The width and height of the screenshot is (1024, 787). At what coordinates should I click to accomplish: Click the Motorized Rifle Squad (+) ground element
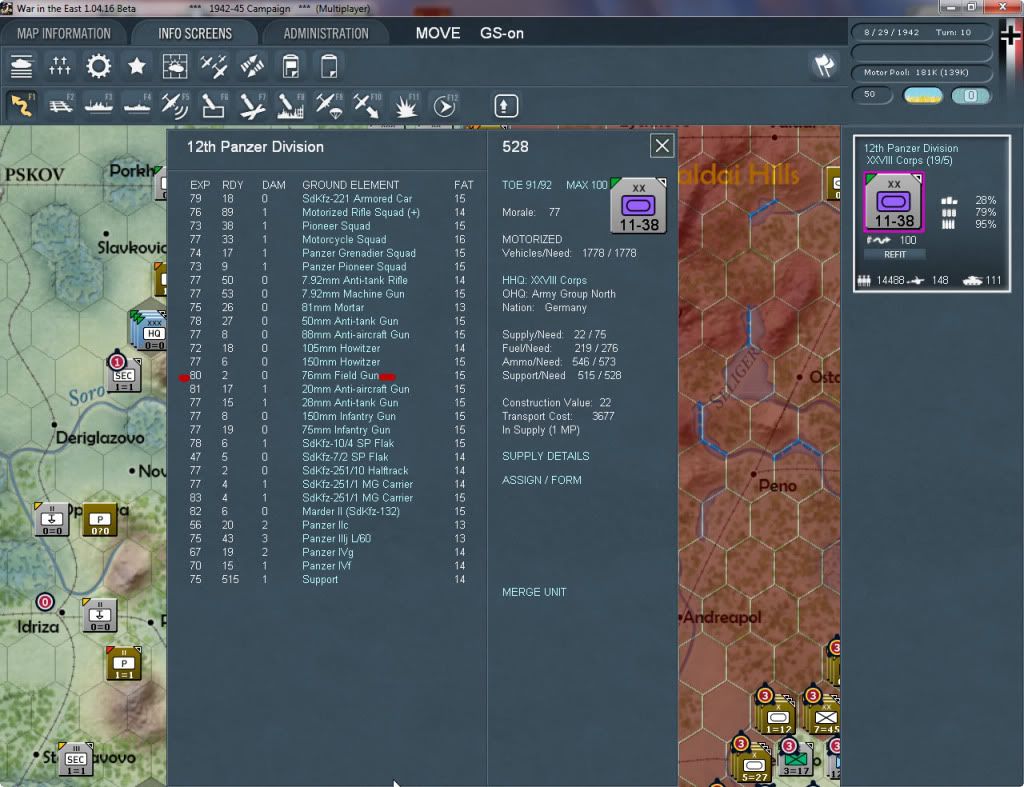[360, 212]
